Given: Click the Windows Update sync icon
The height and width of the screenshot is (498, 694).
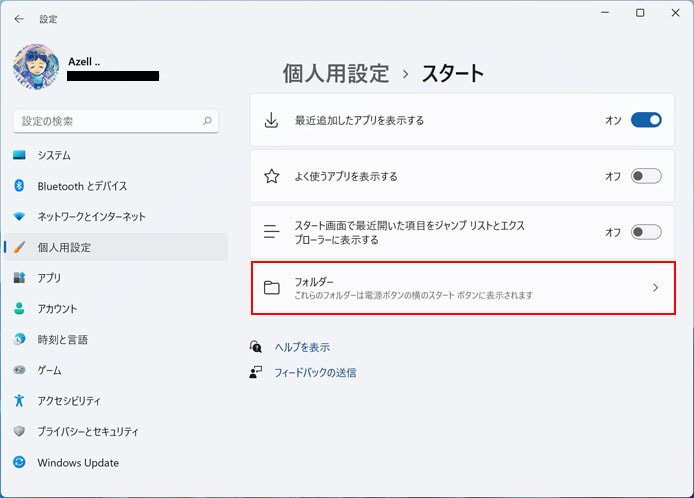Looking at the screenshot, I should pyautogui.click(x=19, y=462).
